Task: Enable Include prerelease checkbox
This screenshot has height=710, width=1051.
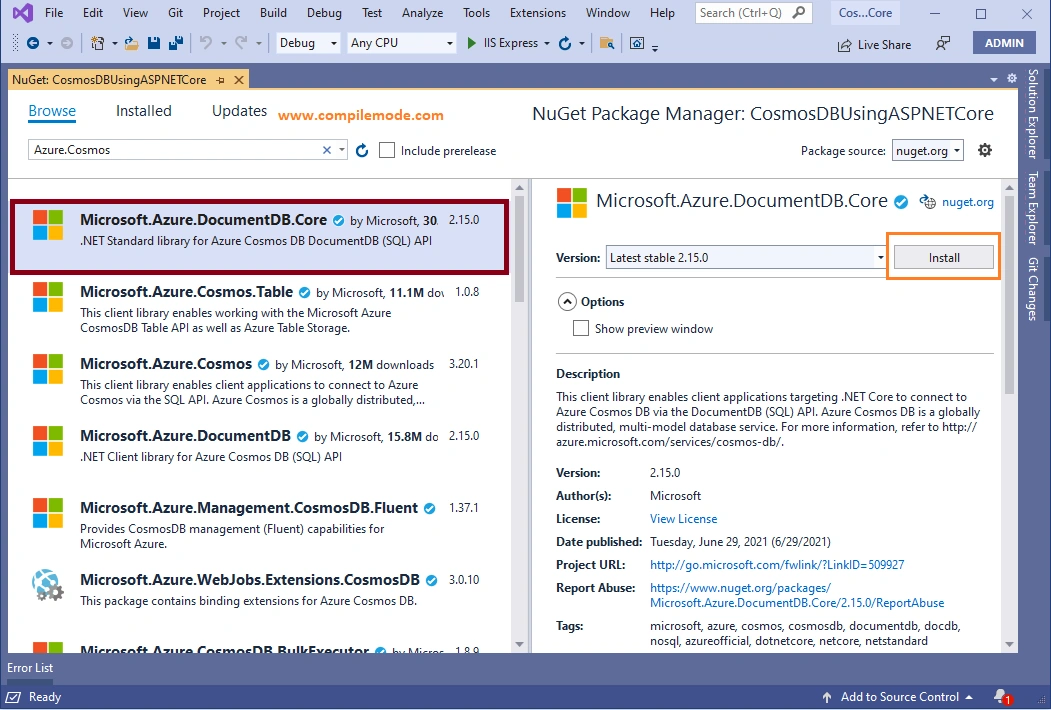Action: coord(387,150)
